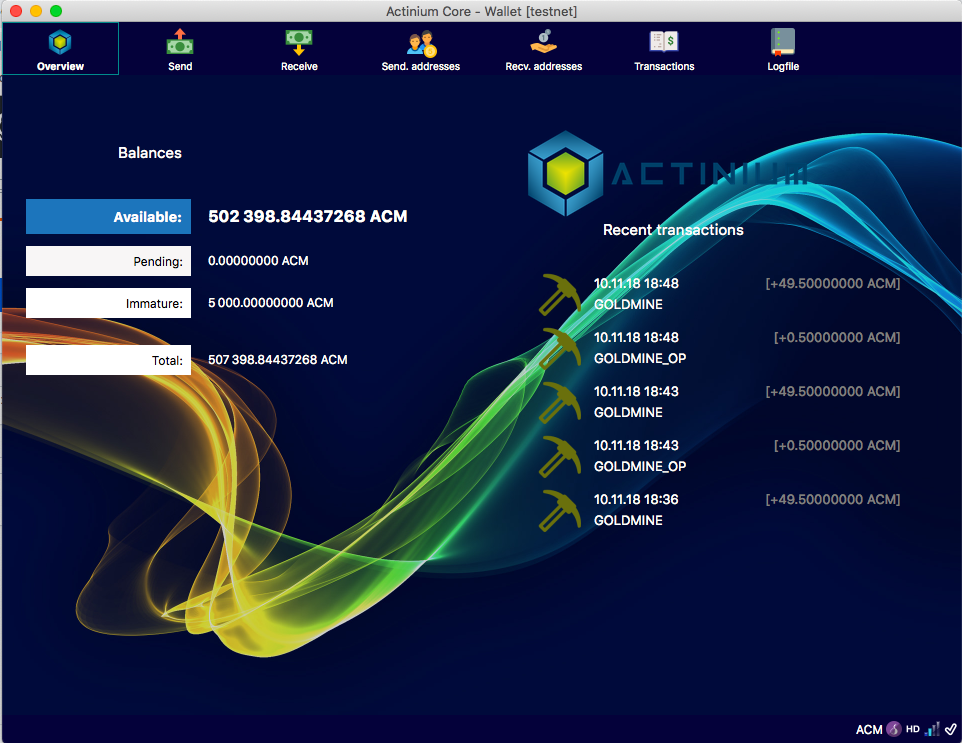Click the 5 000.00000000 ACM immature amount
The image size is (962, 743).
pos(271,302)
